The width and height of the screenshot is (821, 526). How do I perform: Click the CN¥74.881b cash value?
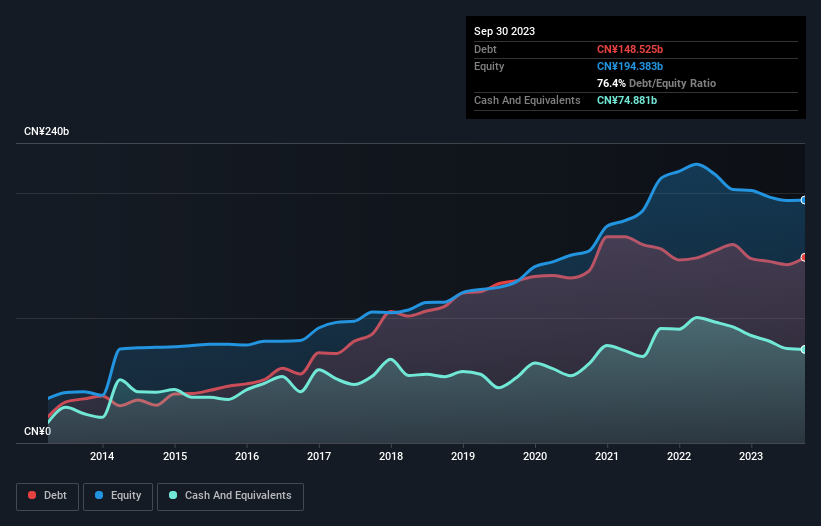[627, 100]
